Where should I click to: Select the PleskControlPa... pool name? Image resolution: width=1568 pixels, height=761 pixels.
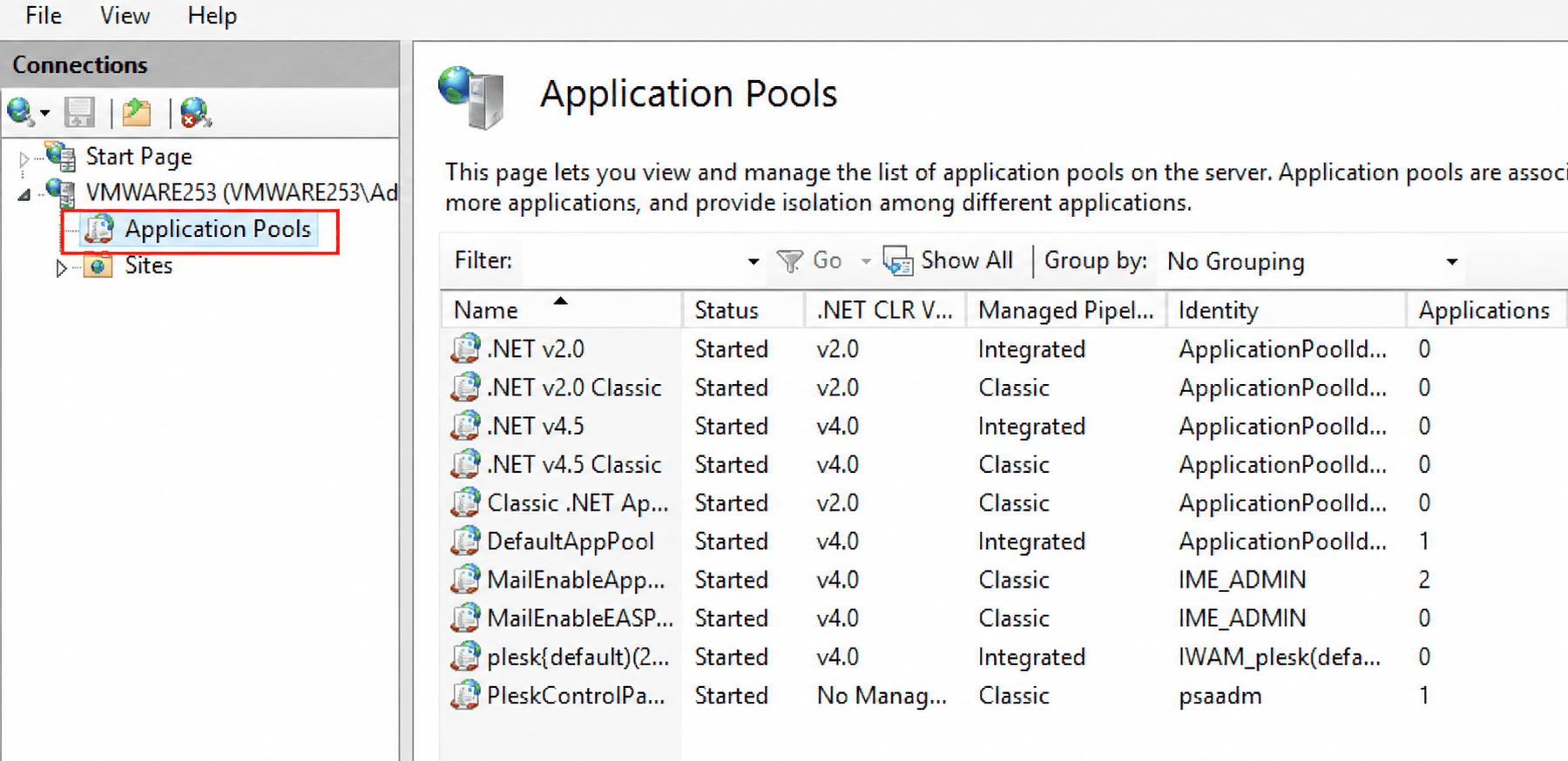[x=576, y=696]
